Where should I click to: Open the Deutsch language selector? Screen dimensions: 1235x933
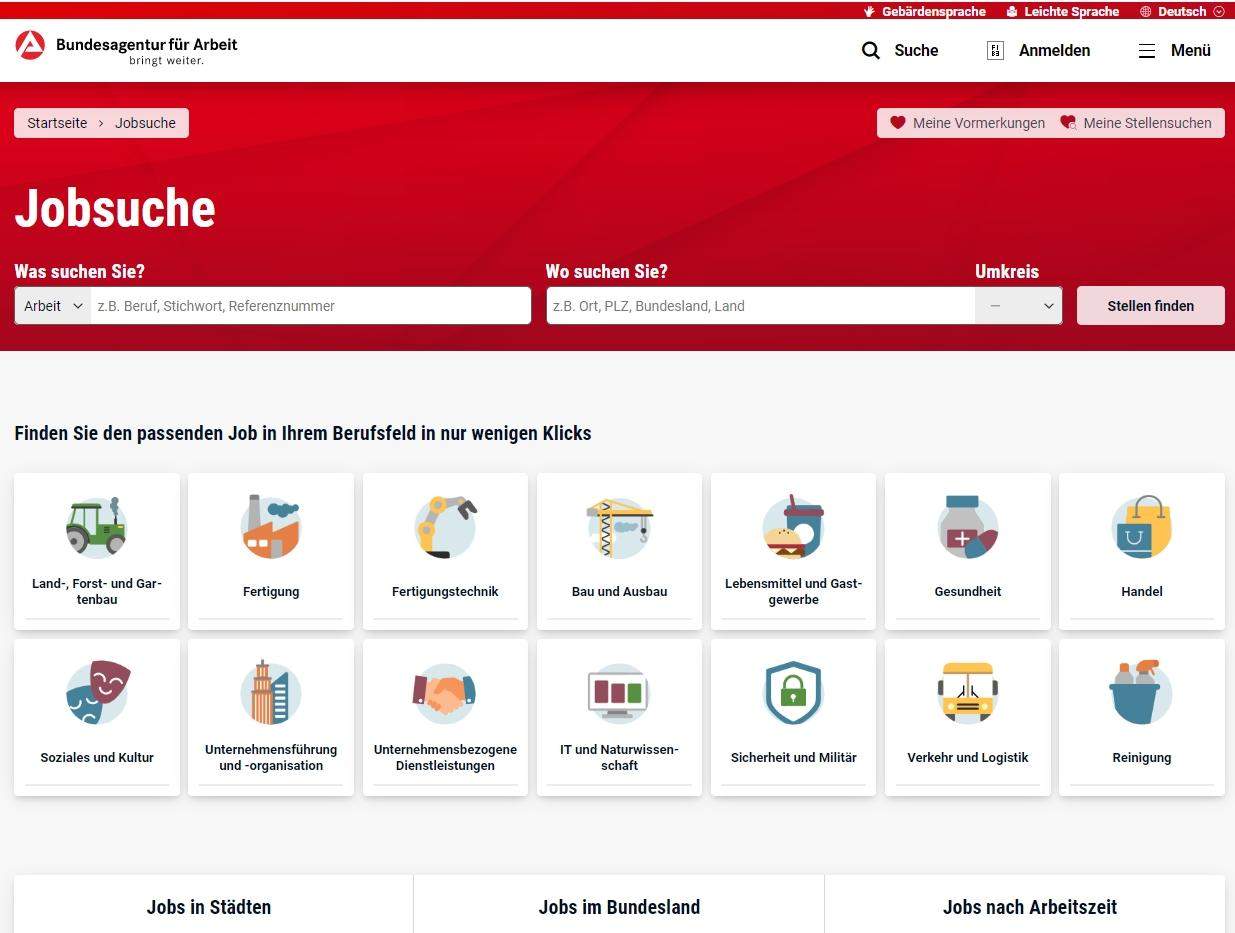pyautogui.click(x=1180, y=11)
